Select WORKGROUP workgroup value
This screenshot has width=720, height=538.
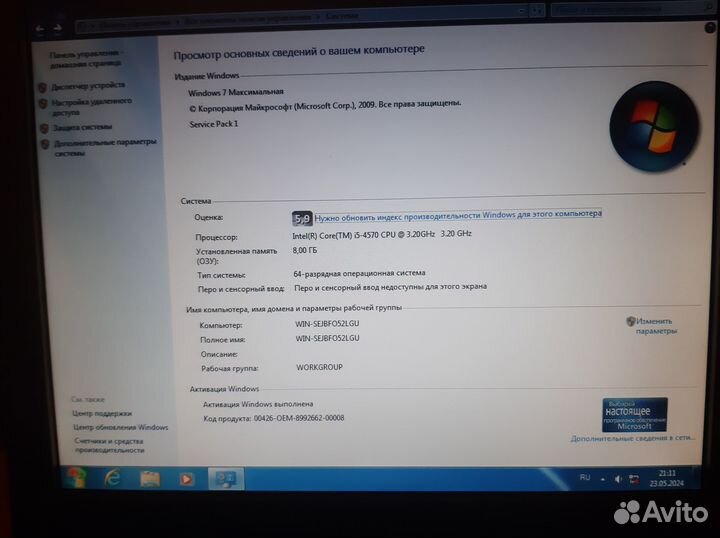click(320, 367)
